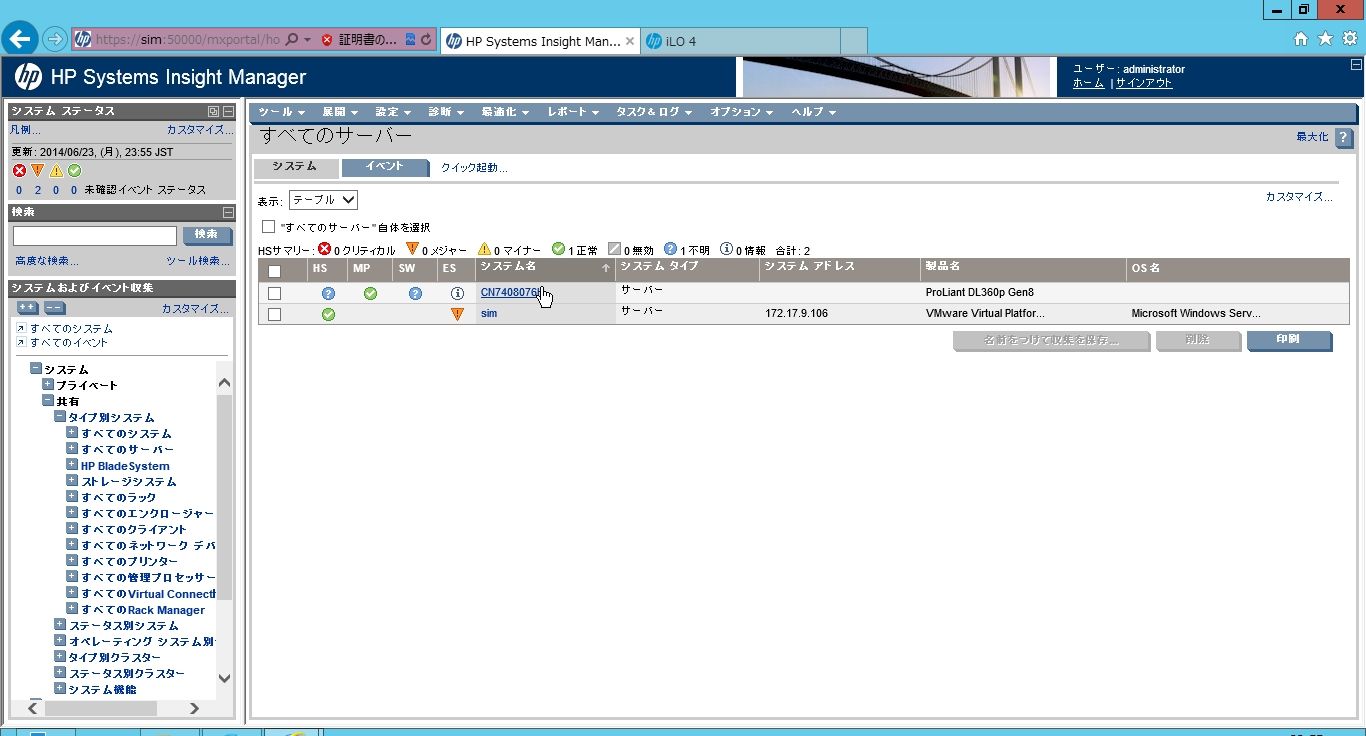1366x736 pixels.
Task: Click the SW unknown icon for CN7408076
Action: point(415,294)
